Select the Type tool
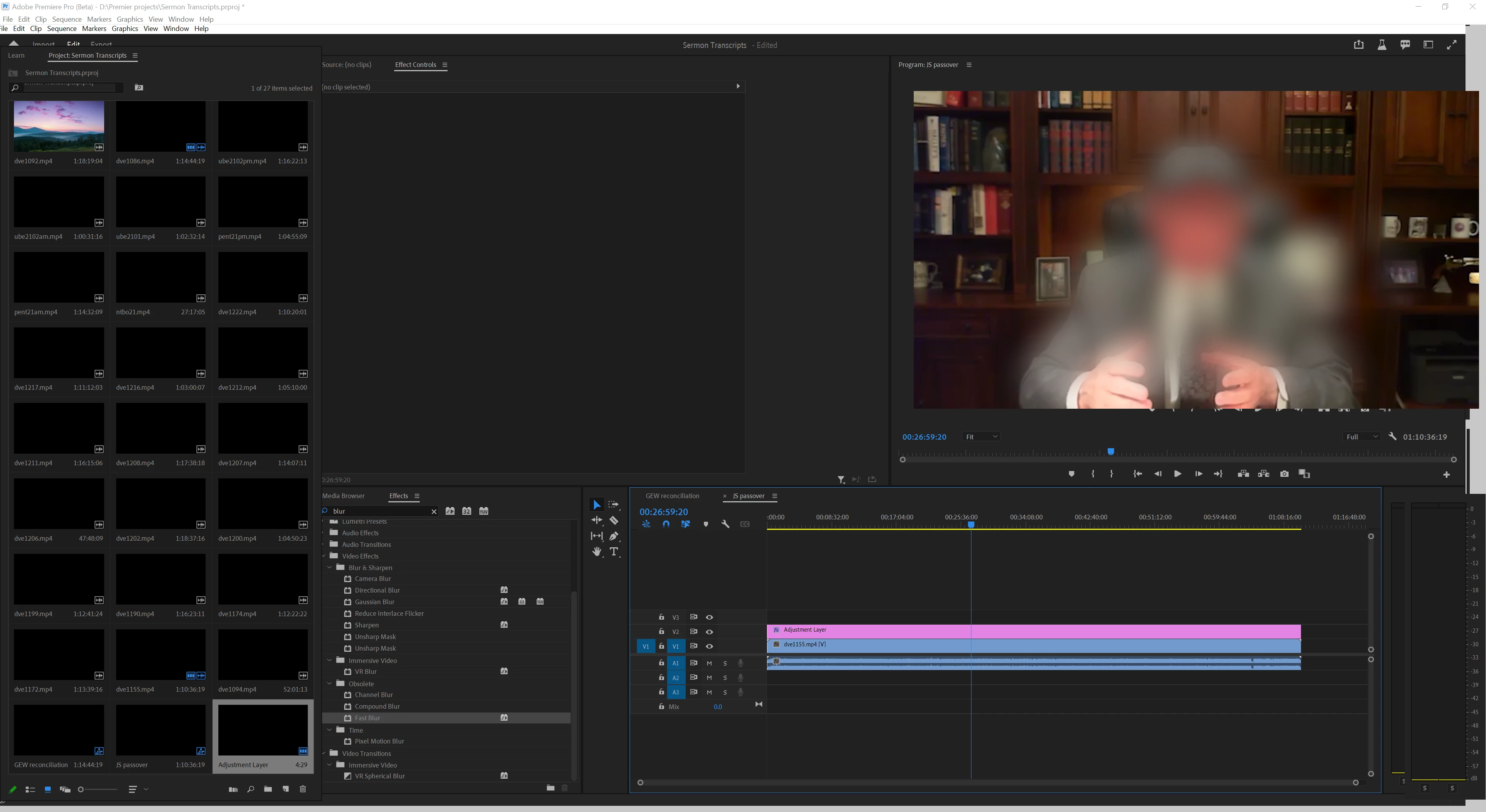This screenshot has height=812, width=1486. pos(614,552)
